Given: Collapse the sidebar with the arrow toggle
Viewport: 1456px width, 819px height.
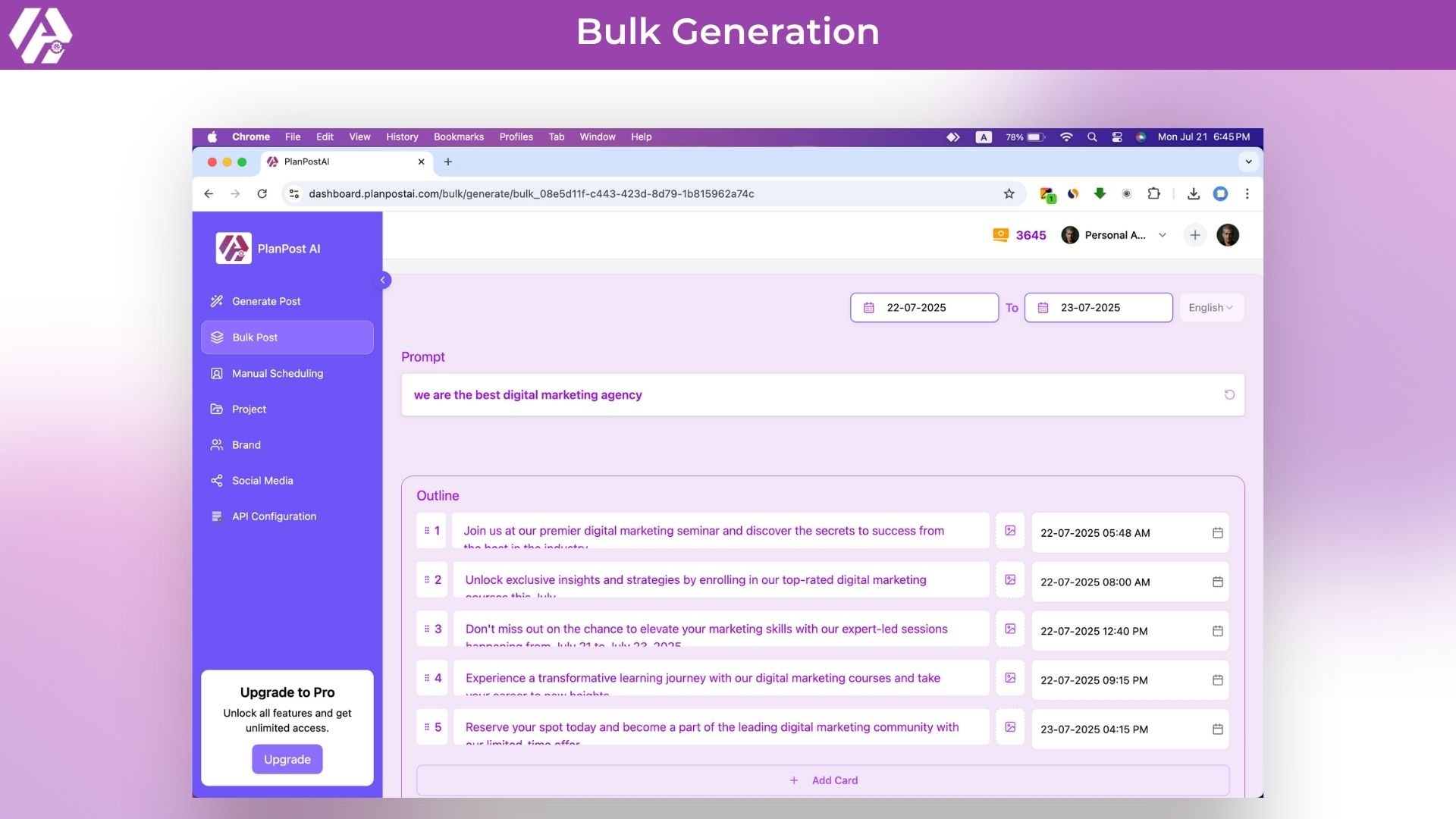Looking at the screenshot, I should tap(383, 281).
